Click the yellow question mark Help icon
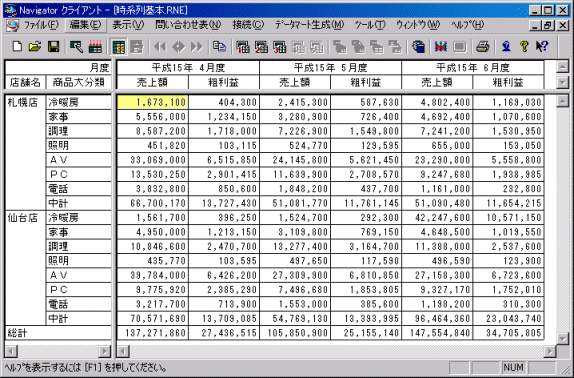 pos(524,47)
